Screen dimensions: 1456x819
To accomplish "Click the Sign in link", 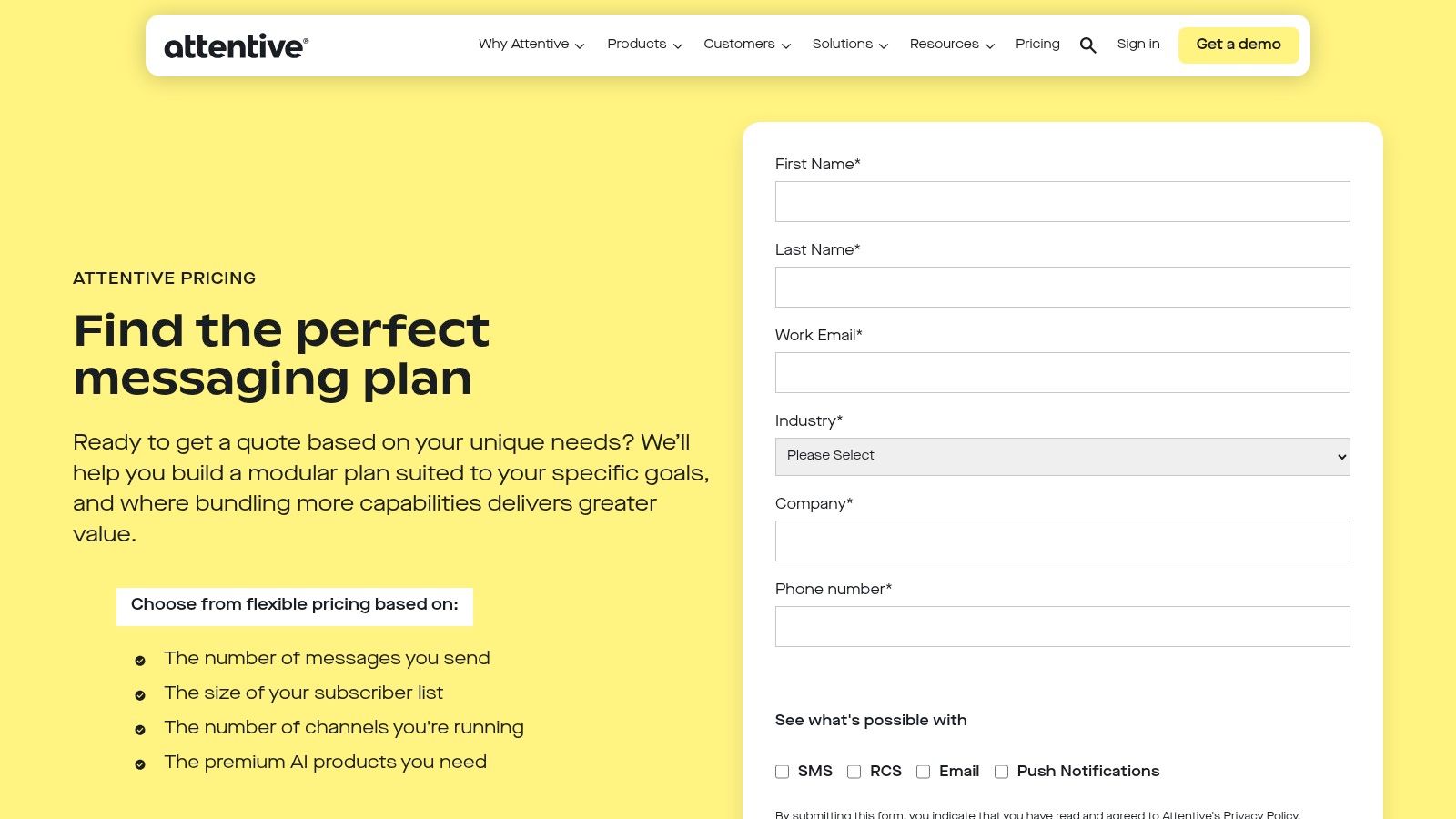I will [x=1138, y=45].
